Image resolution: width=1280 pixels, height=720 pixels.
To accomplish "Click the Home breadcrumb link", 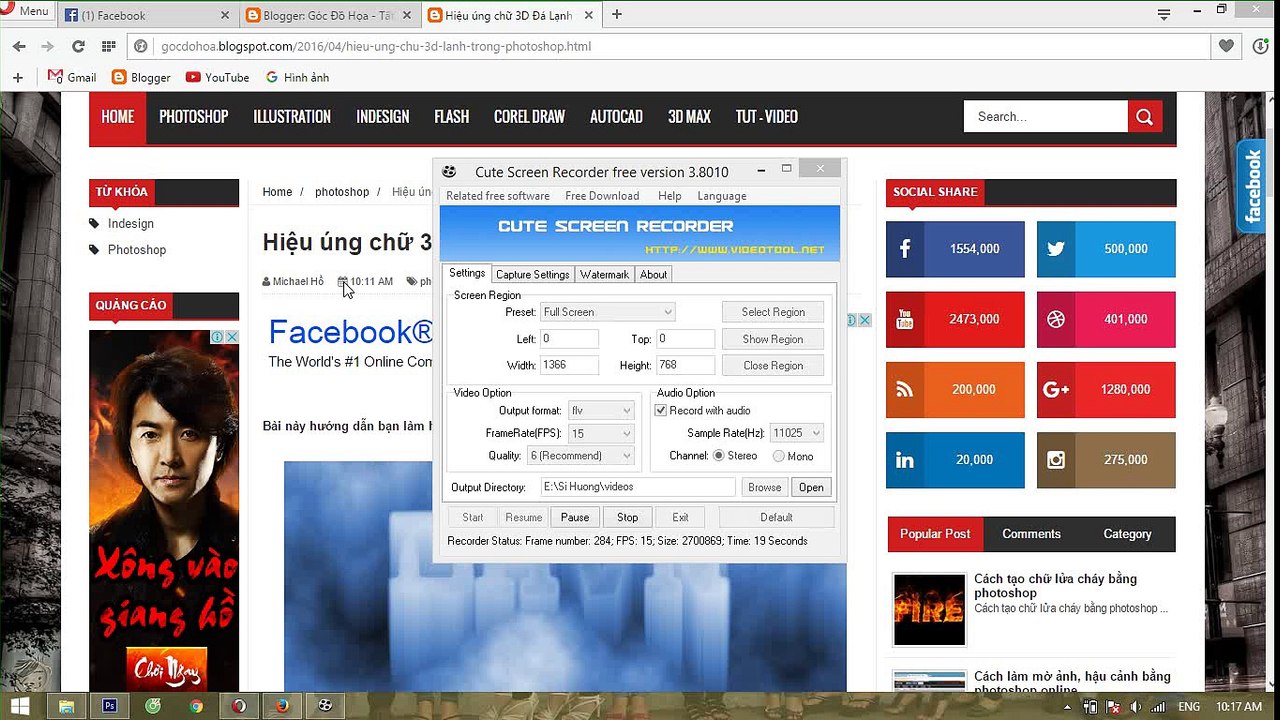I will (x=277, y=192).
